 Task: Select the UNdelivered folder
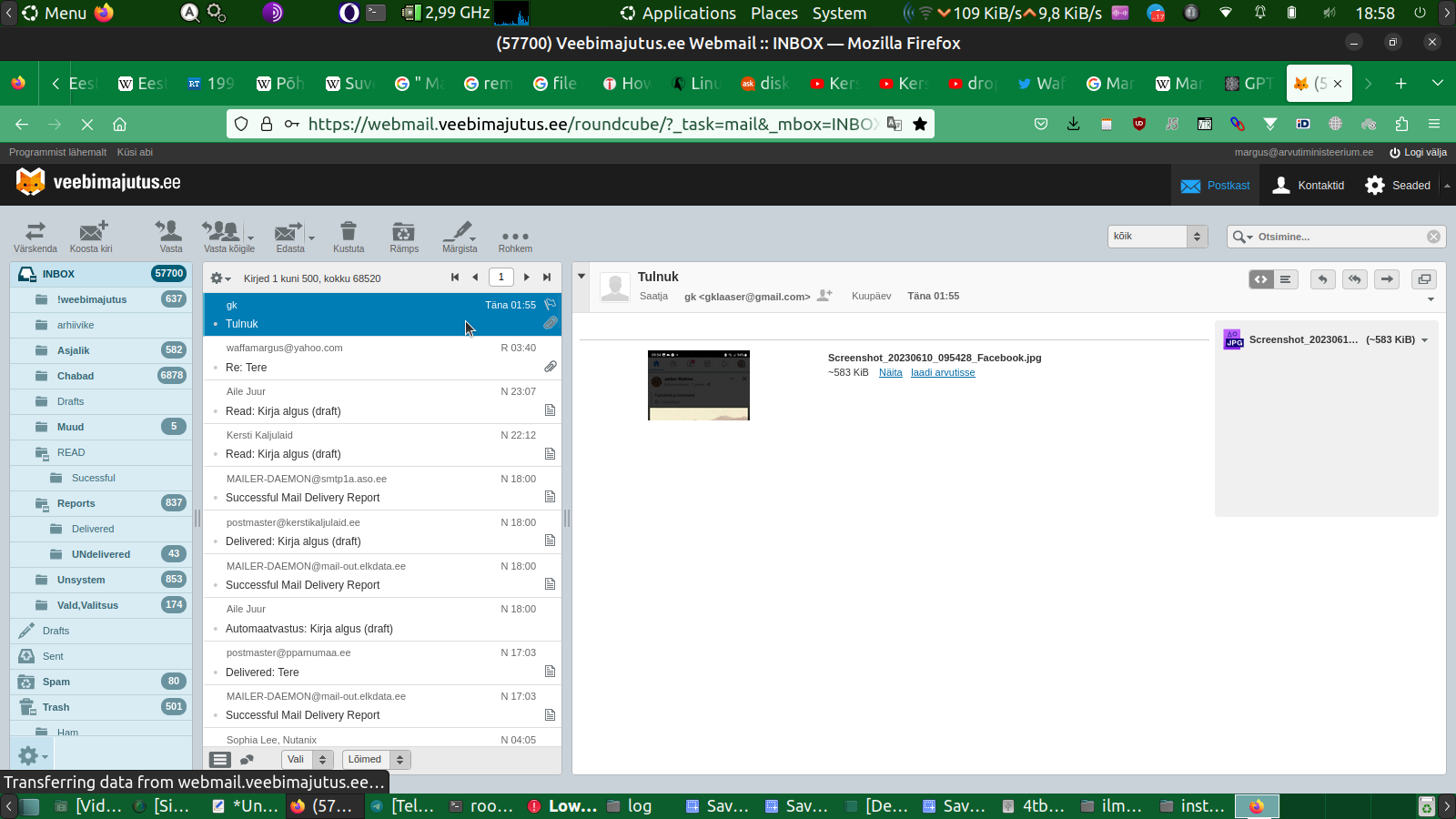pos(101,554)
